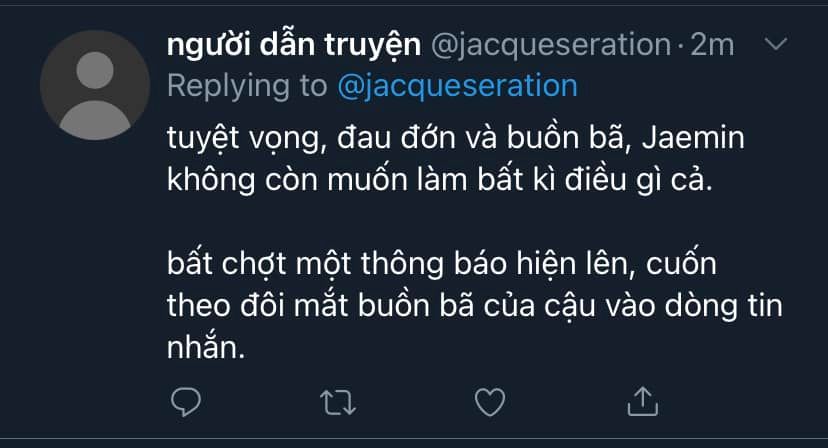Viewport: 828px width, 448px height.
Task: Click the last word nhắn. in tweet
Action: pyautogui.click(x=206, y=348)
